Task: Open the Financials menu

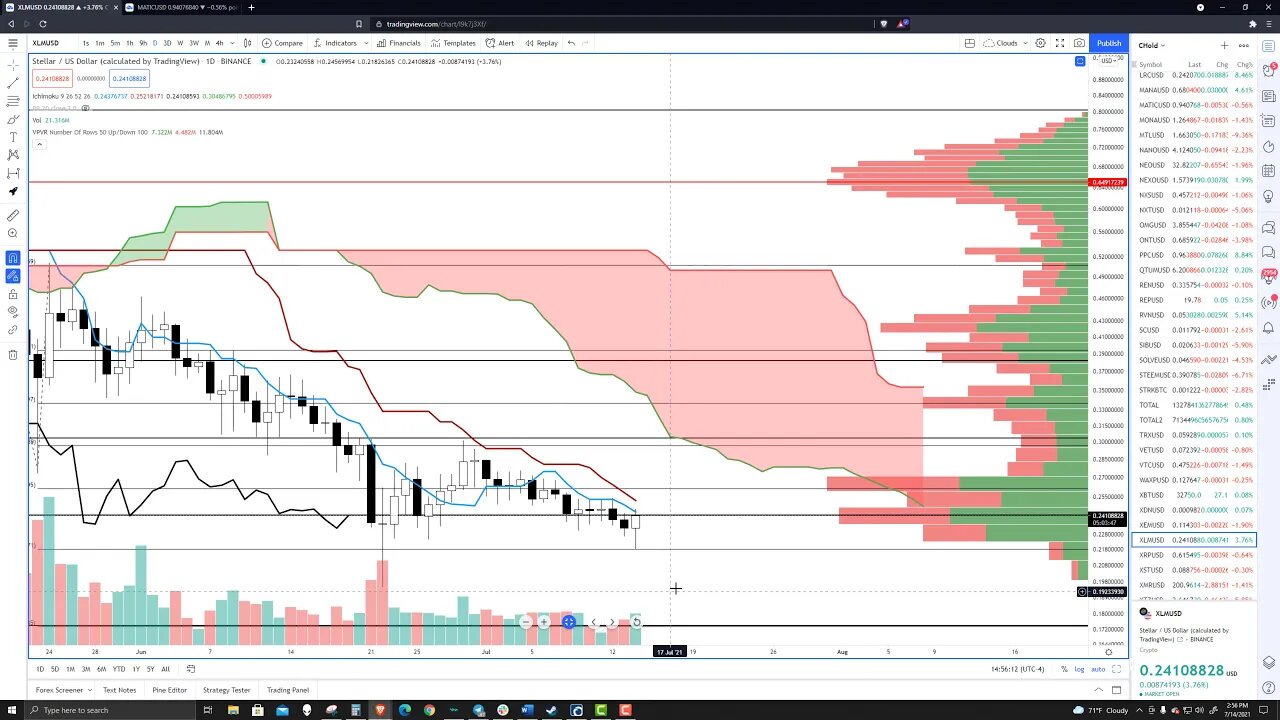Action: (x=399, y=43)
